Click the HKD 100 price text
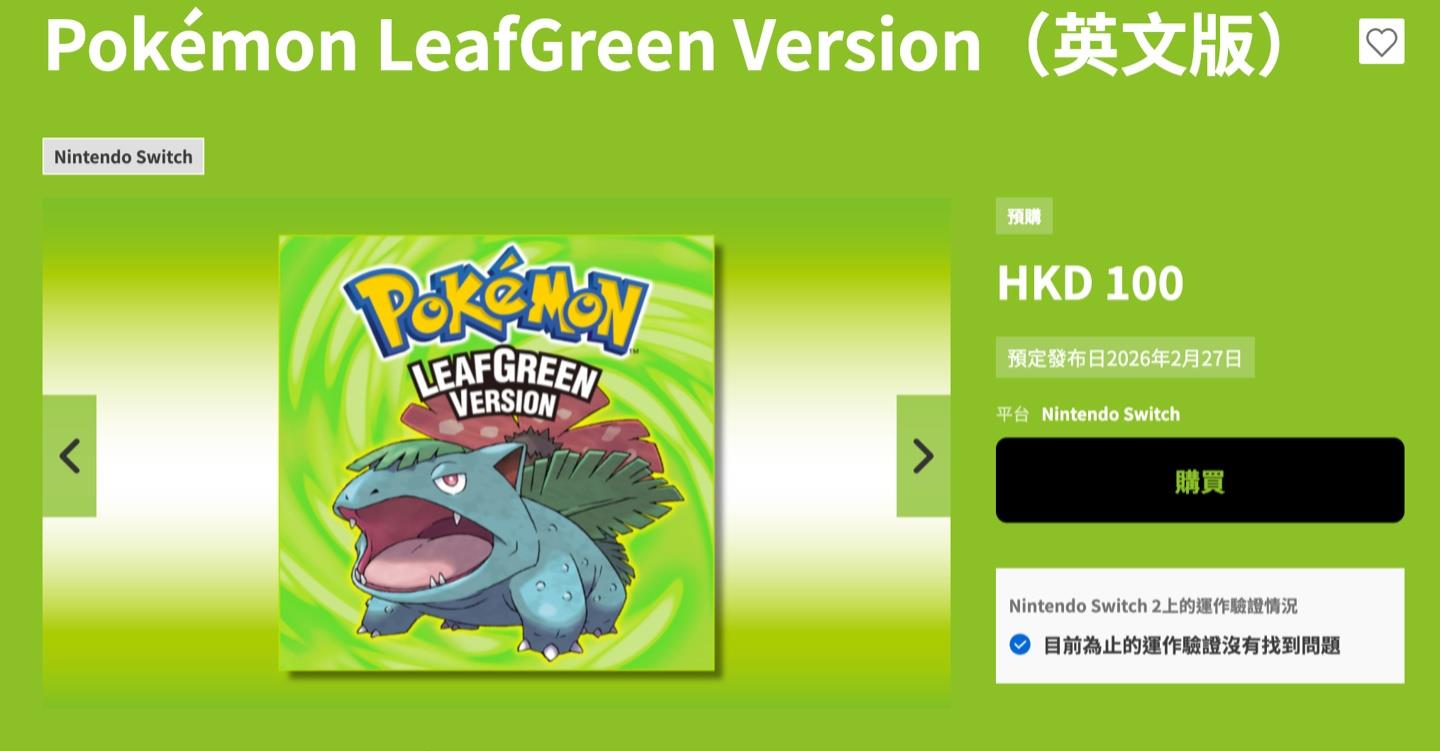 (x=1090, y=284)
